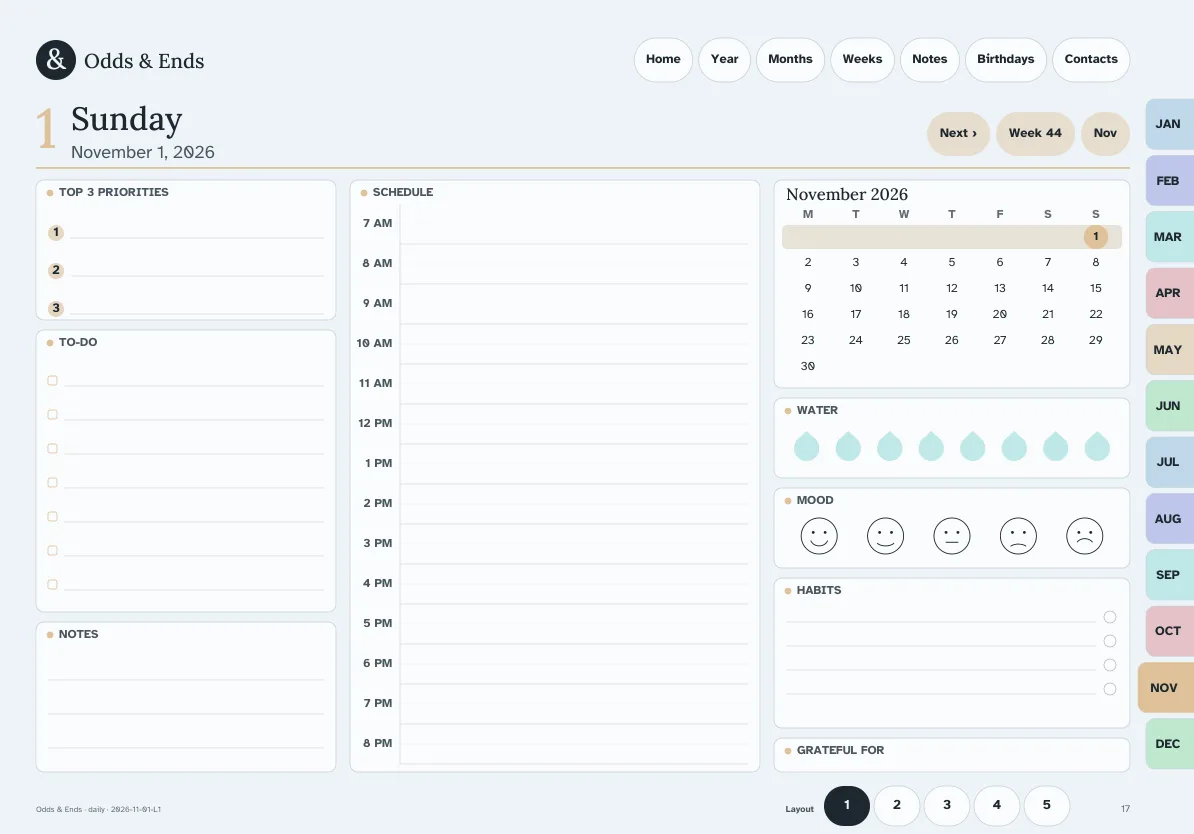Select day 24 in mini calendar
This screenshot has height=834, width=1194.
pyautogui.click(x=856, y=340)
